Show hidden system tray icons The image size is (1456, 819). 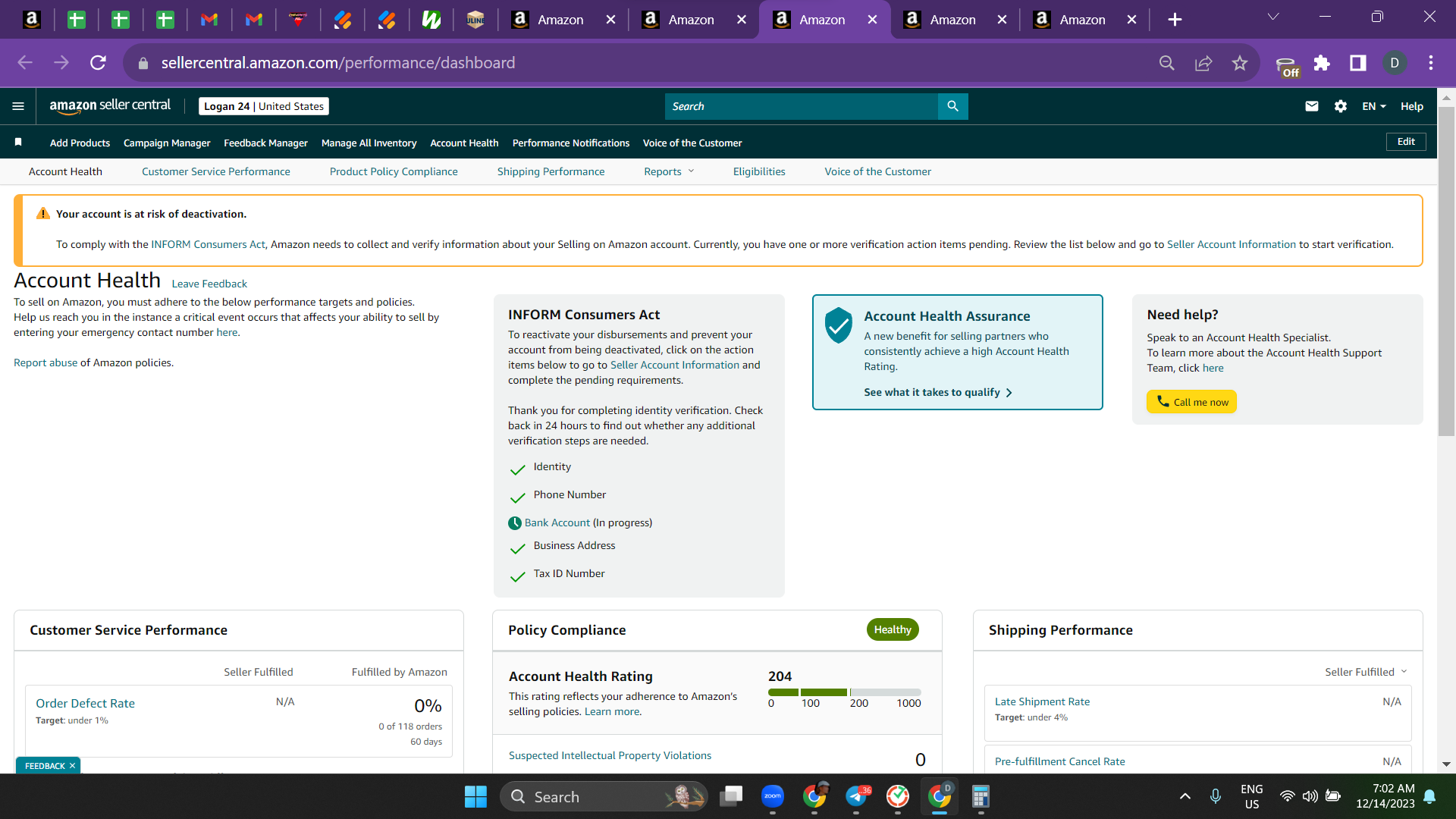tap(1185, 796)
